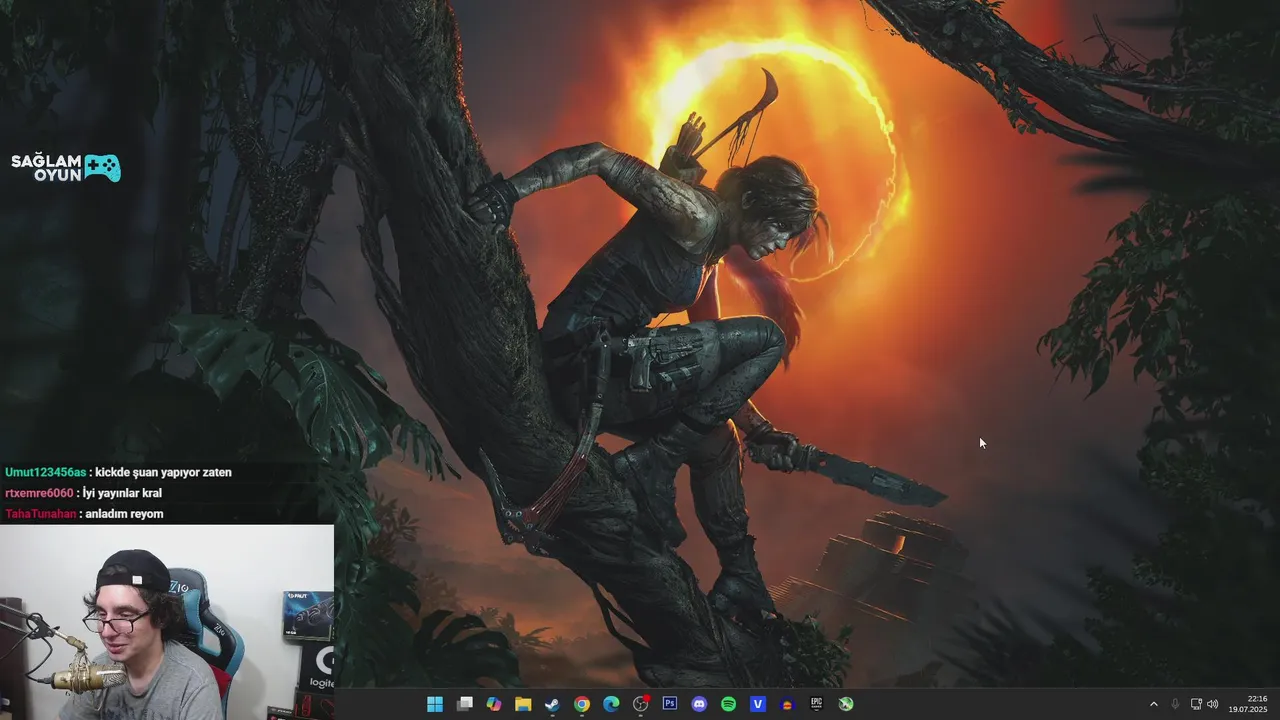Image resolution: width=1280 pixels, height=720 pixels.
Task: Open the blue V app icon
Action: [x=758, y=704]
